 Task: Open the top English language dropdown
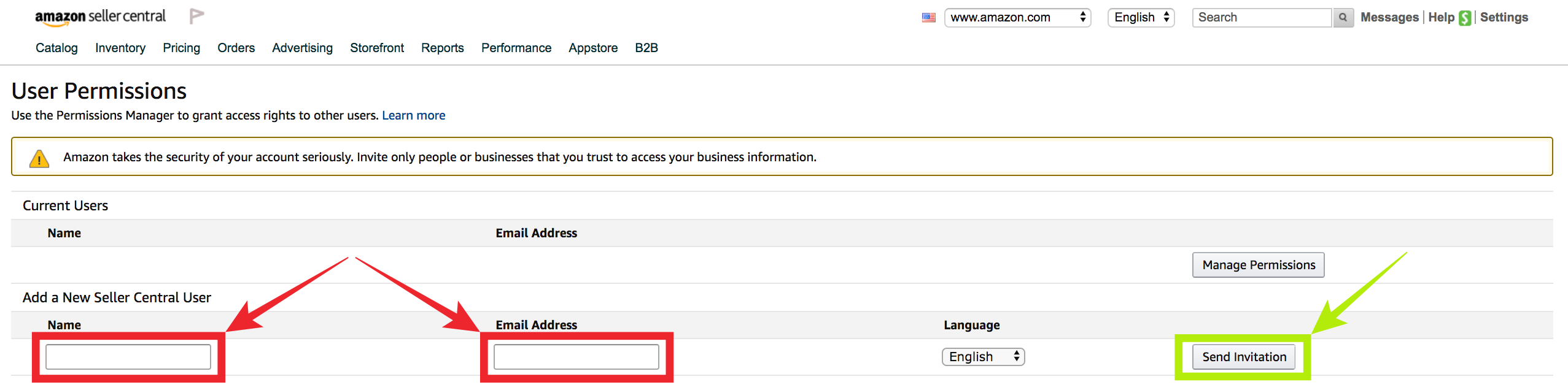1141,18
